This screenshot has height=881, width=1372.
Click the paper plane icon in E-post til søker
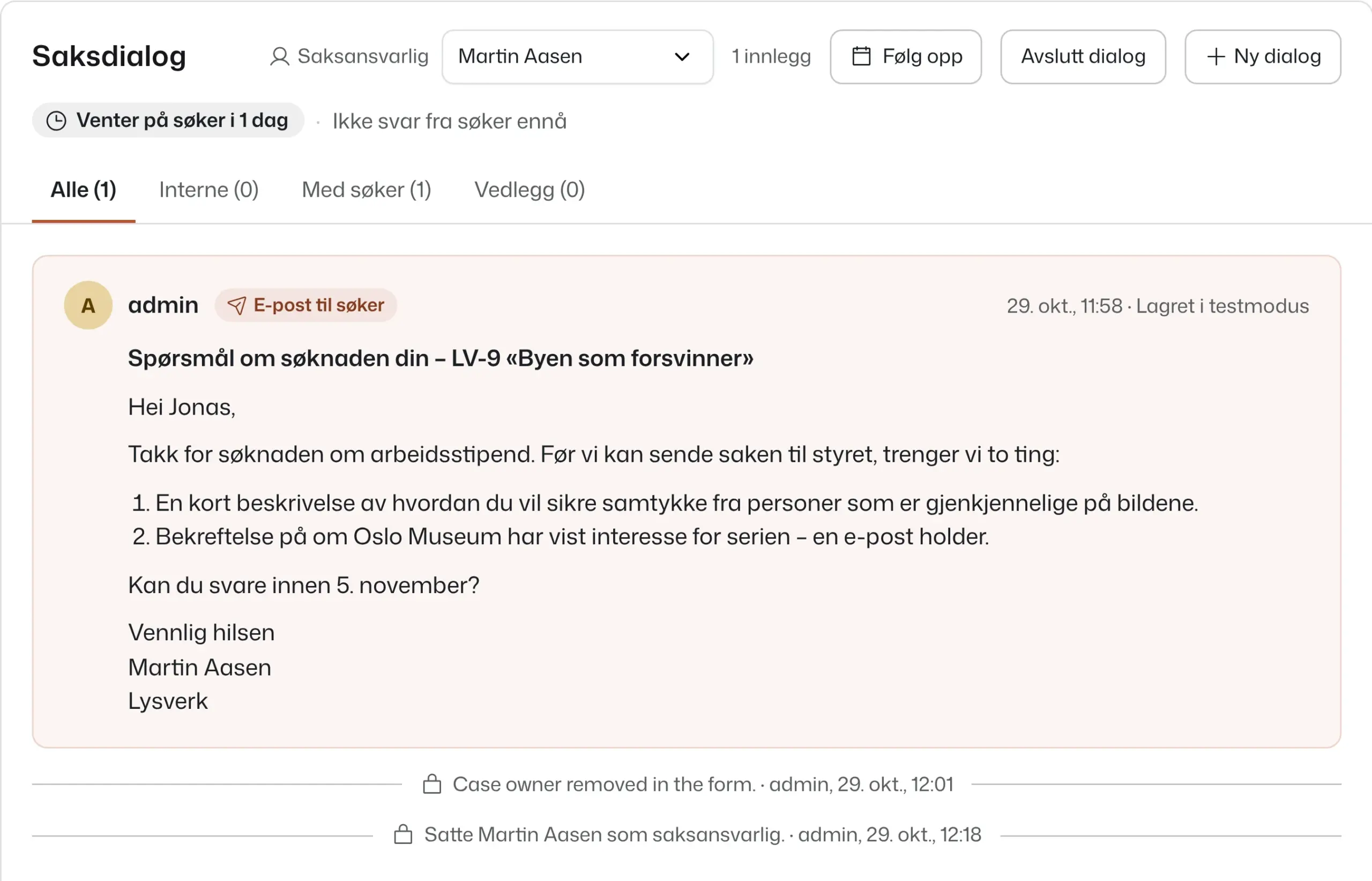(x=237, y=306)
